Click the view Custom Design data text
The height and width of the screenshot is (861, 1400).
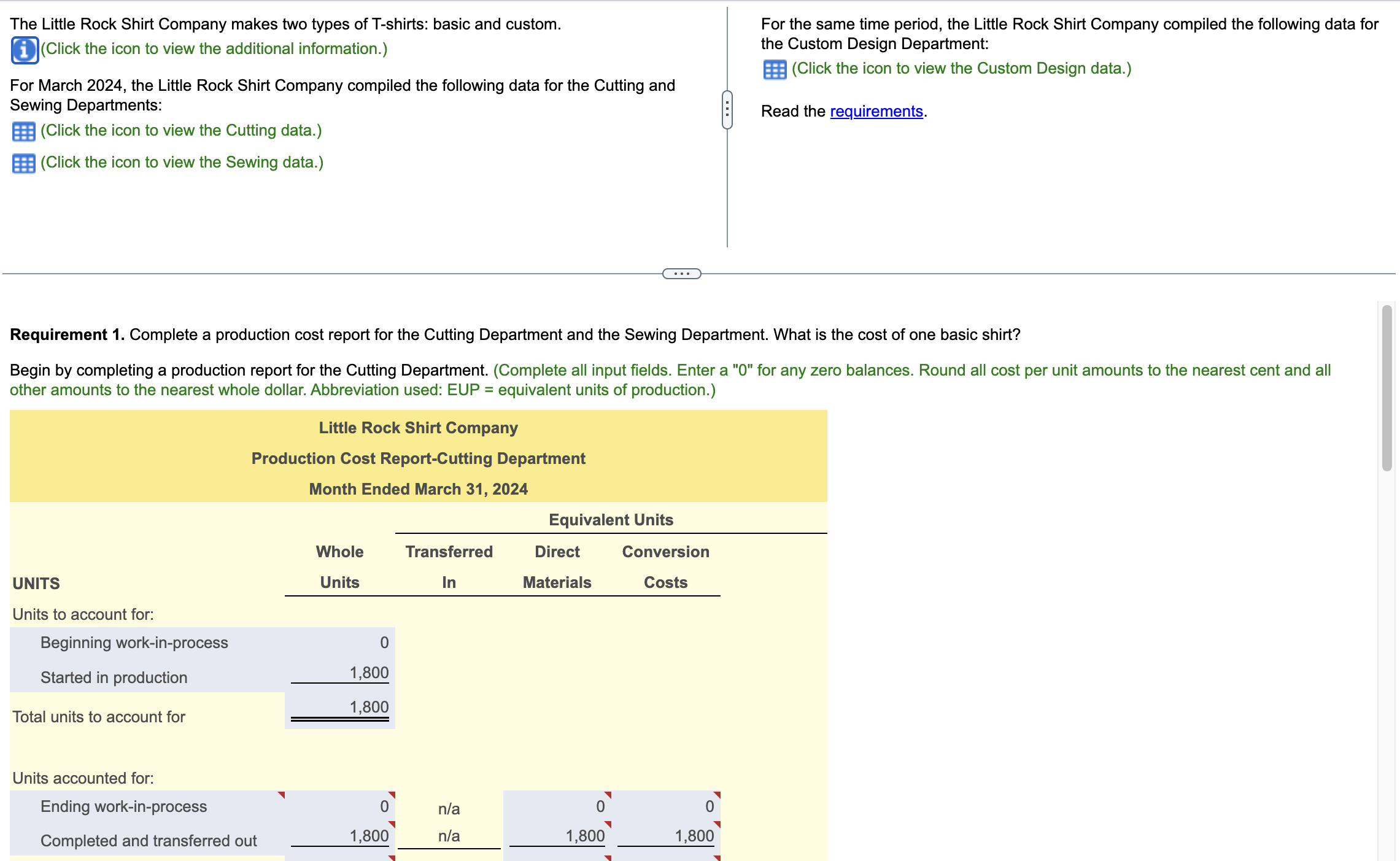point(961,69)
